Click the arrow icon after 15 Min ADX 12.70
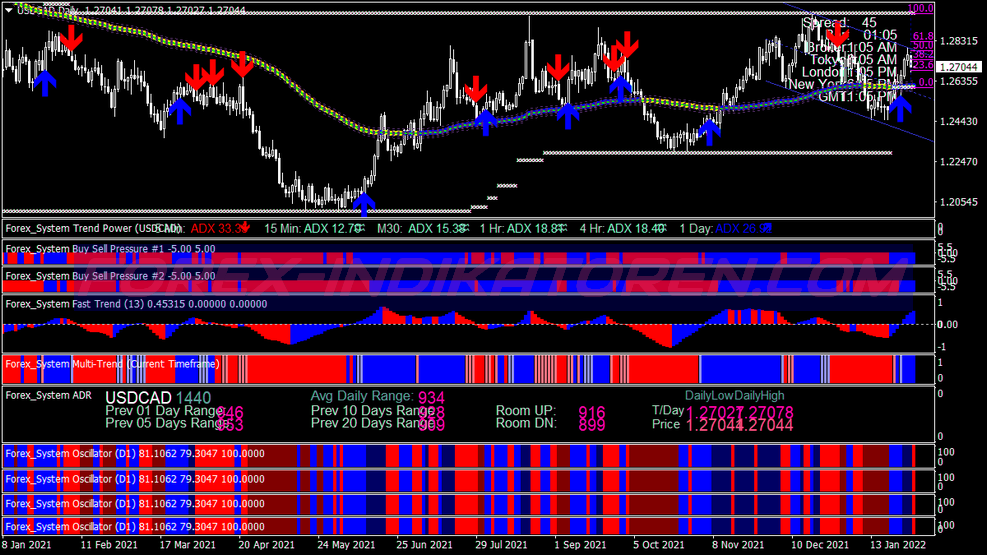Screen dimensions: 987x555 (x=360, y=228)
